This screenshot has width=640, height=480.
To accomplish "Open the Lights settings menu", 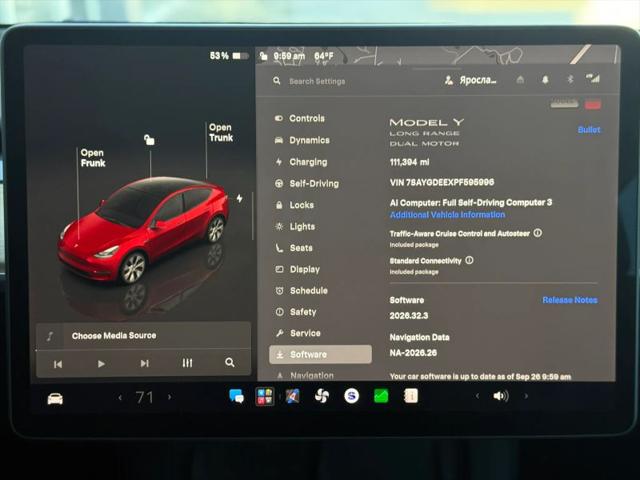I will 296,227.
